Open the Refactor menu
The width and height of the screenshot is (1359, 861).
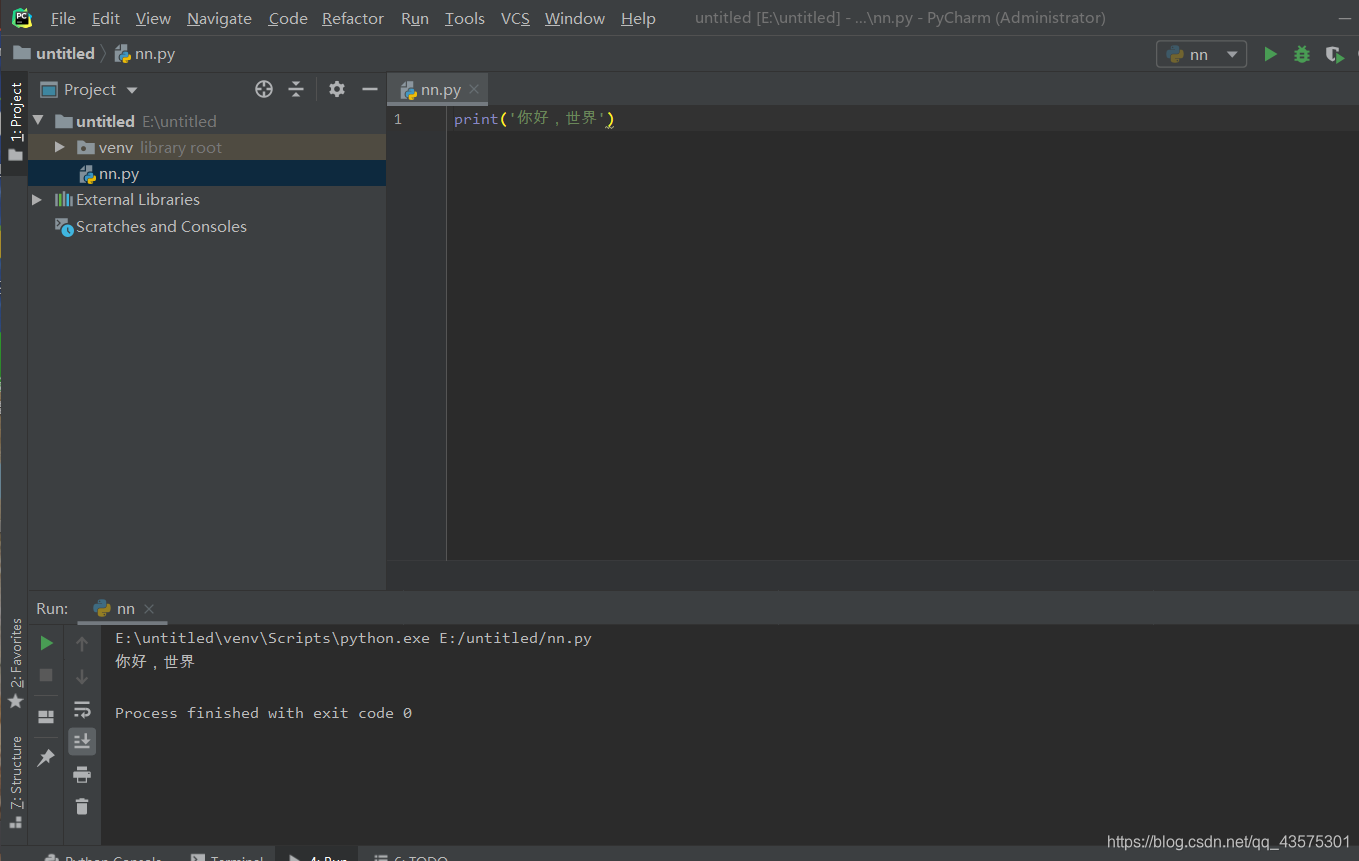point(353,18)
